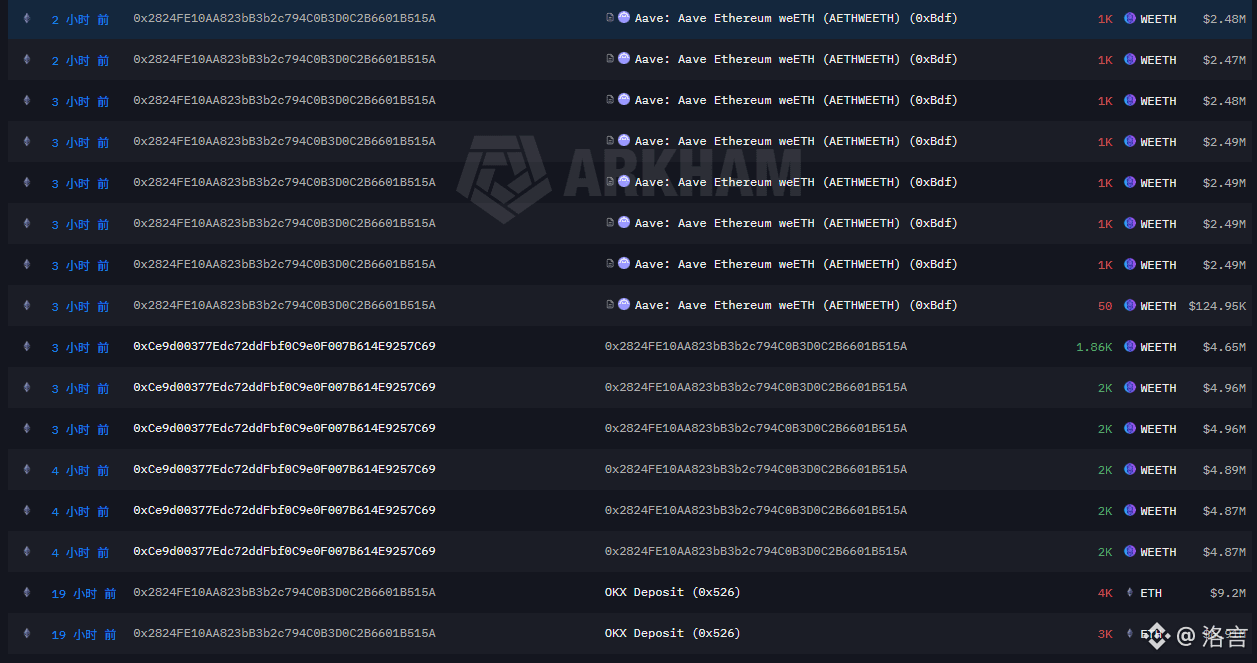Click the '$9.2M' value
Viewport: 1257px width, 663px height.
coord(1228,593)
